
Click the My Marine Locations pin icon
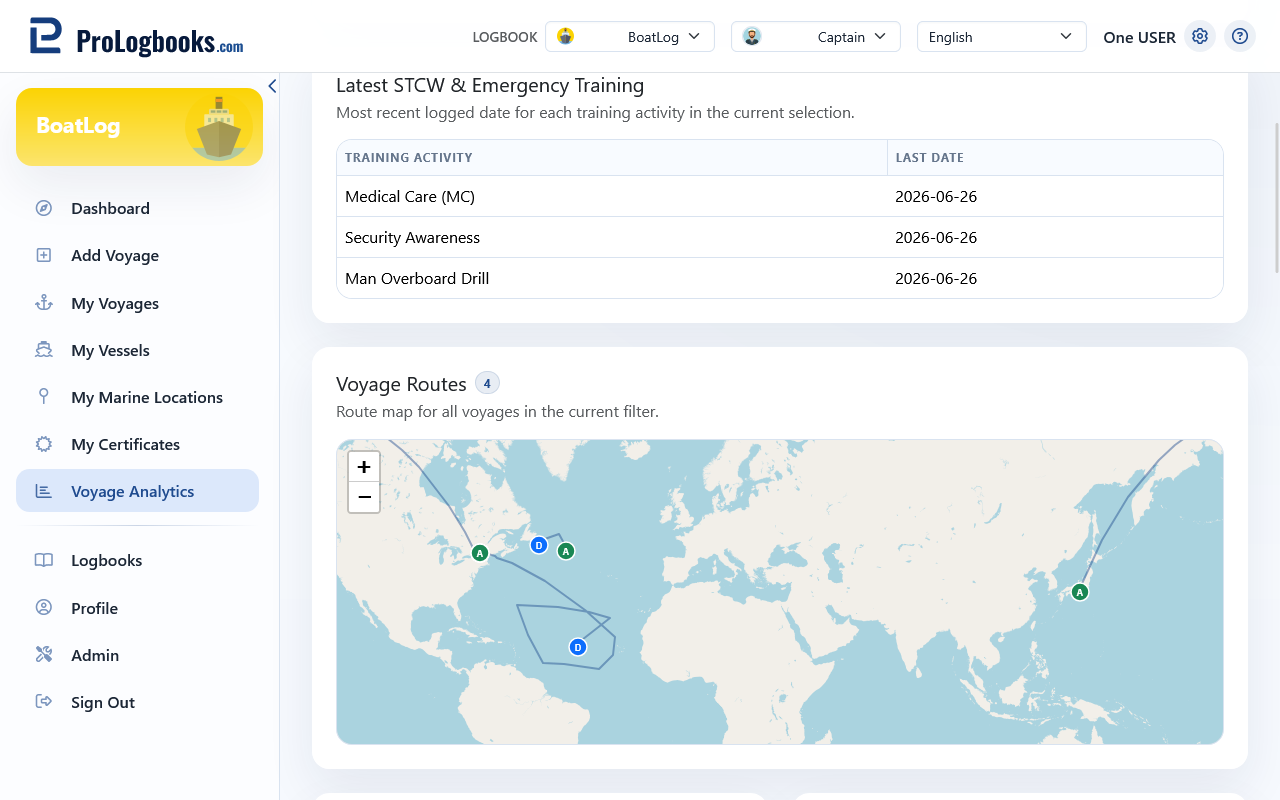coord(44,397)
